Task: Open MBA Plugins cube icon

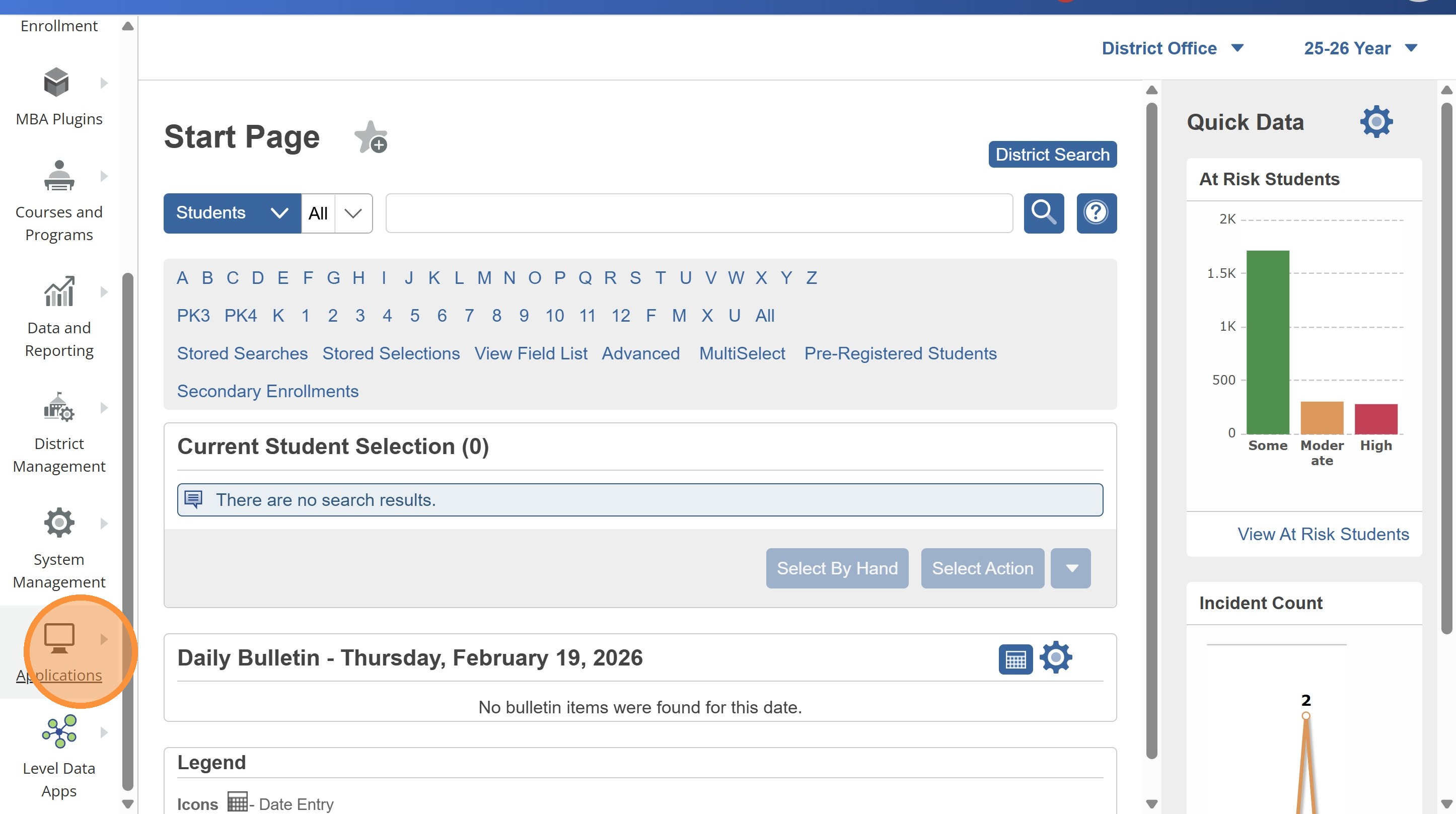Action: pos(56,83)
